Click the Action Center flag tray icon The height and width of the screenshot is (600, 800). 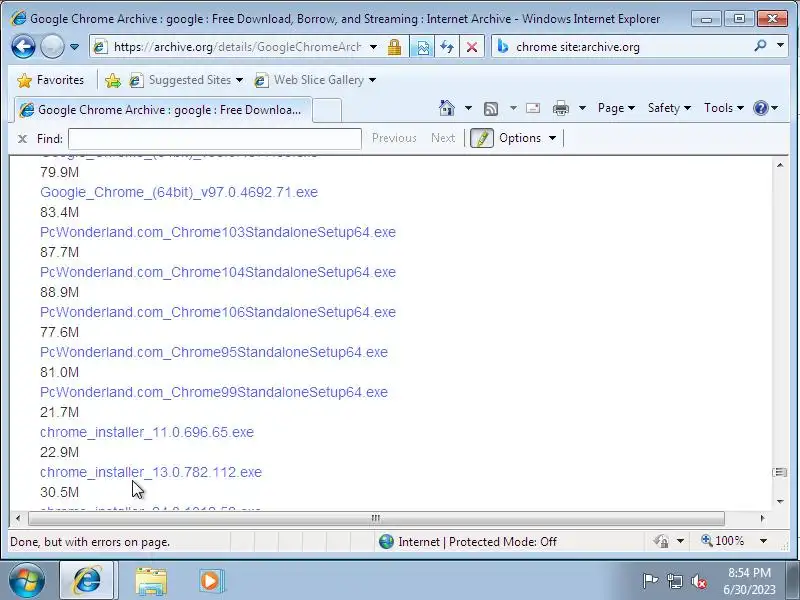[x=650, y=581]
